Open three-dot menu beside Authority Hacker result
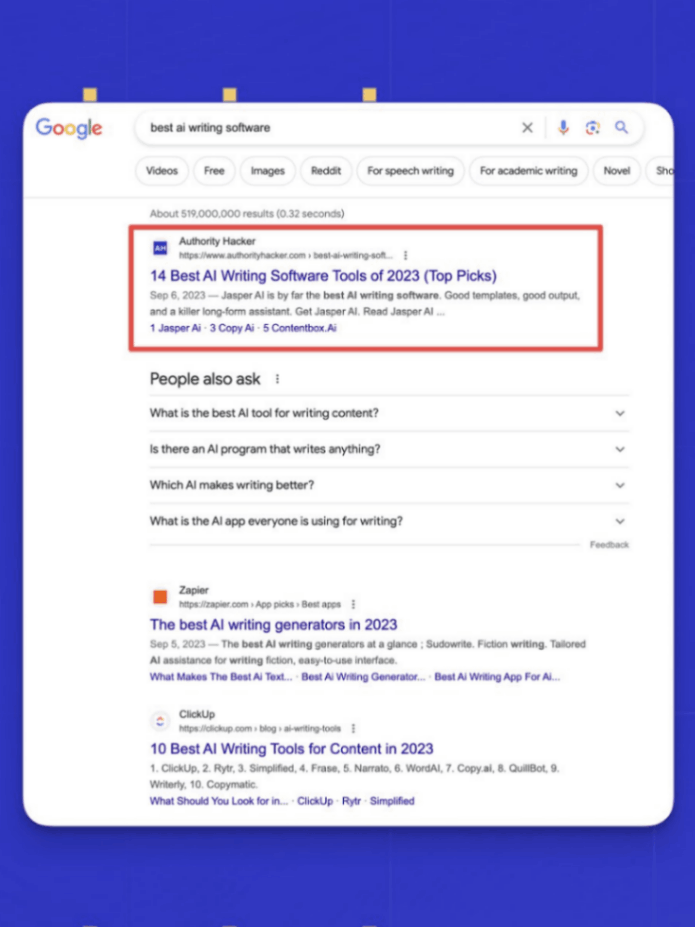Viewport: 695px width, 927px height. [405, 255]
